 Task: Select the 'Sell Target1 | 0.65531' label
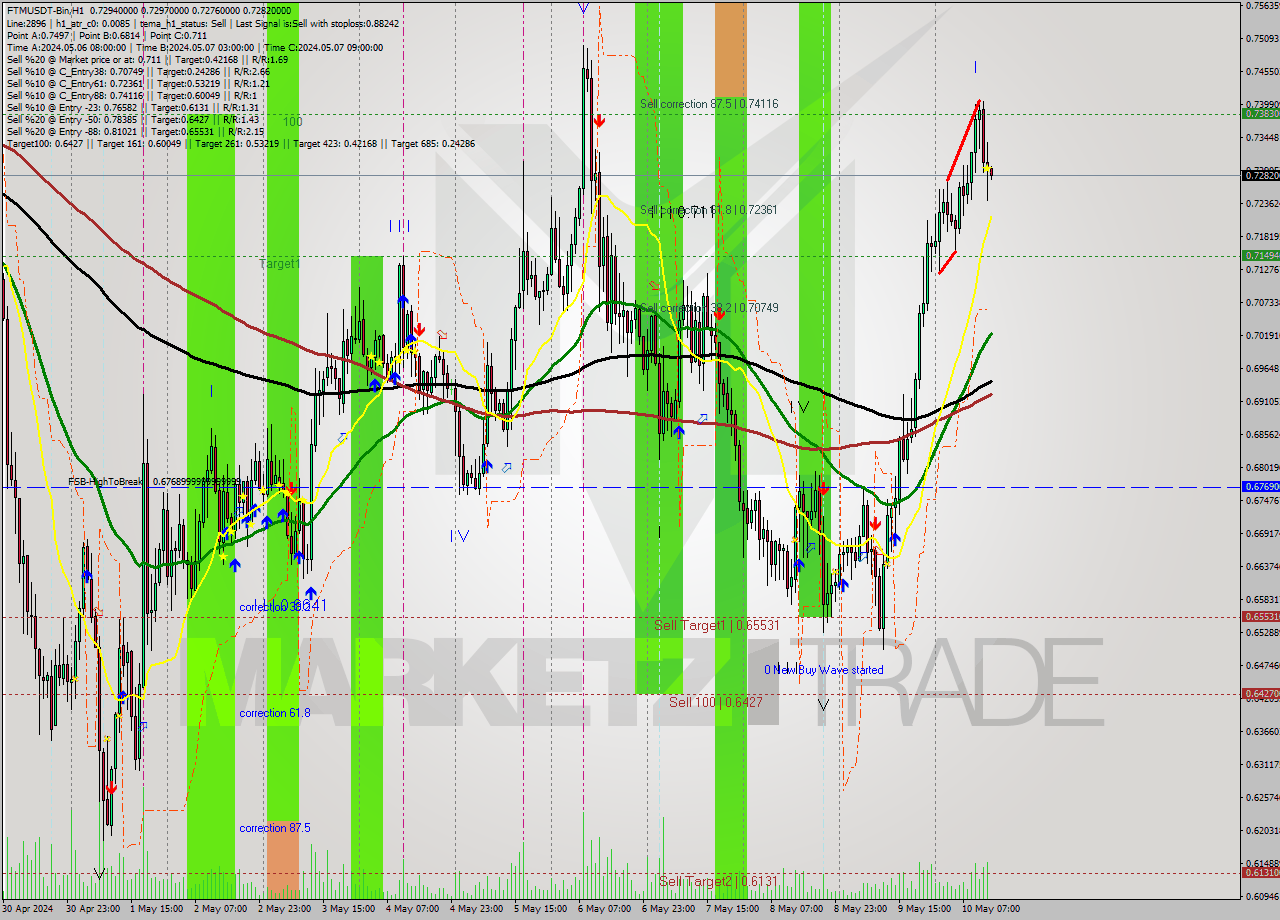tap(716, 625)
